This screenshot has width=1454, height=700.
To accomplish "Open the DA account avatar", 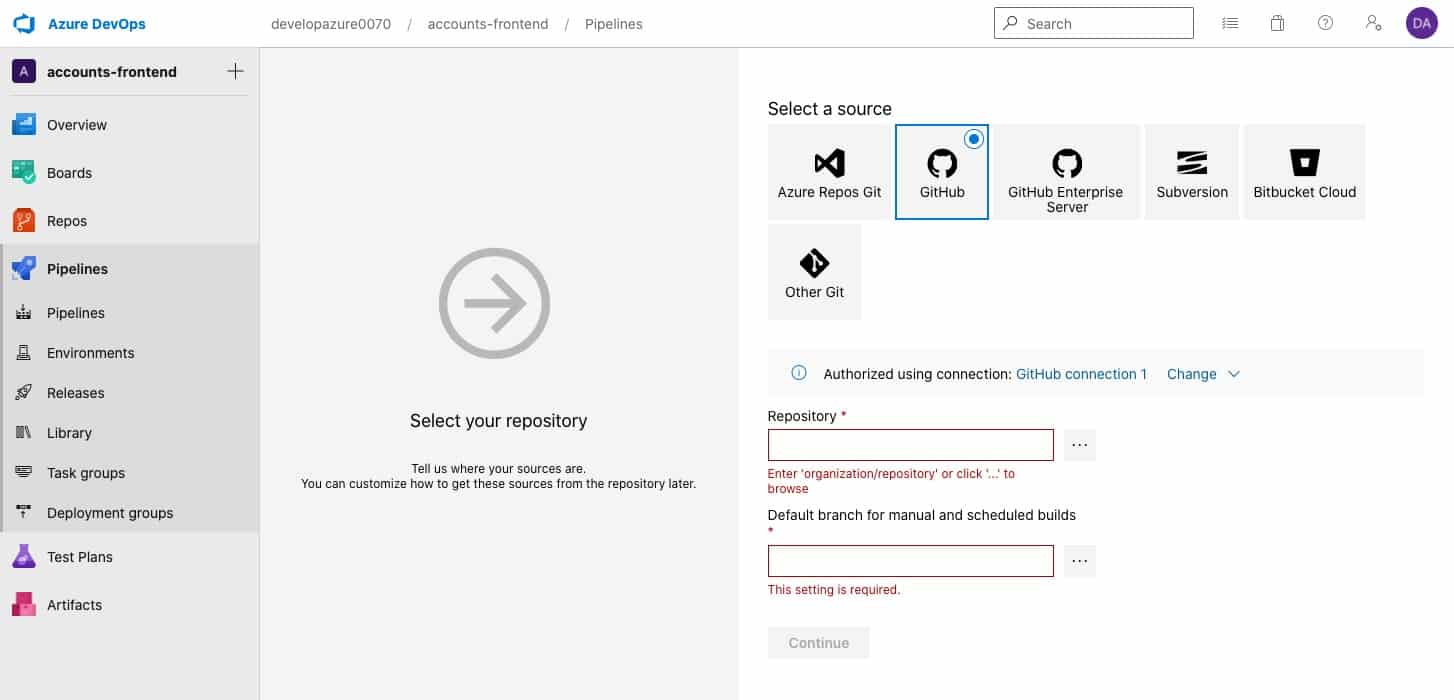I will coord(1421,23).
